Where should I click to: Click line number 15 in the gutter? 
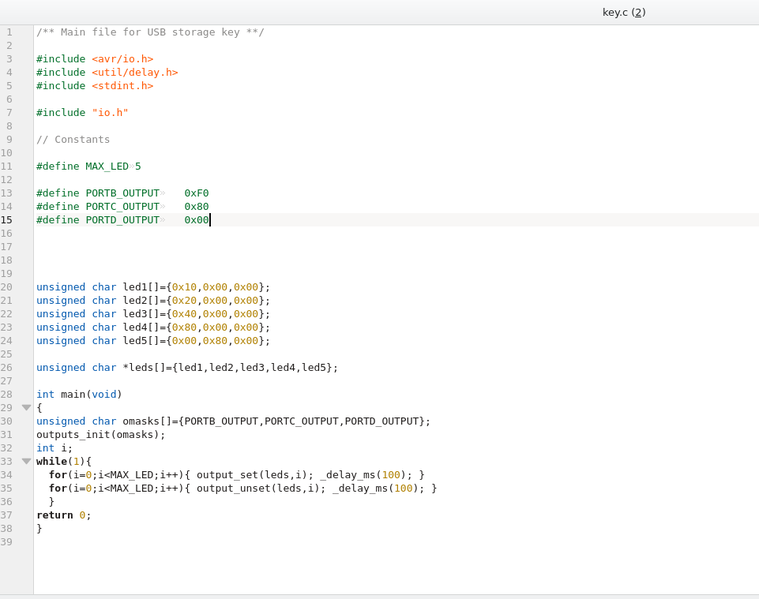click(x=8, y=220)
